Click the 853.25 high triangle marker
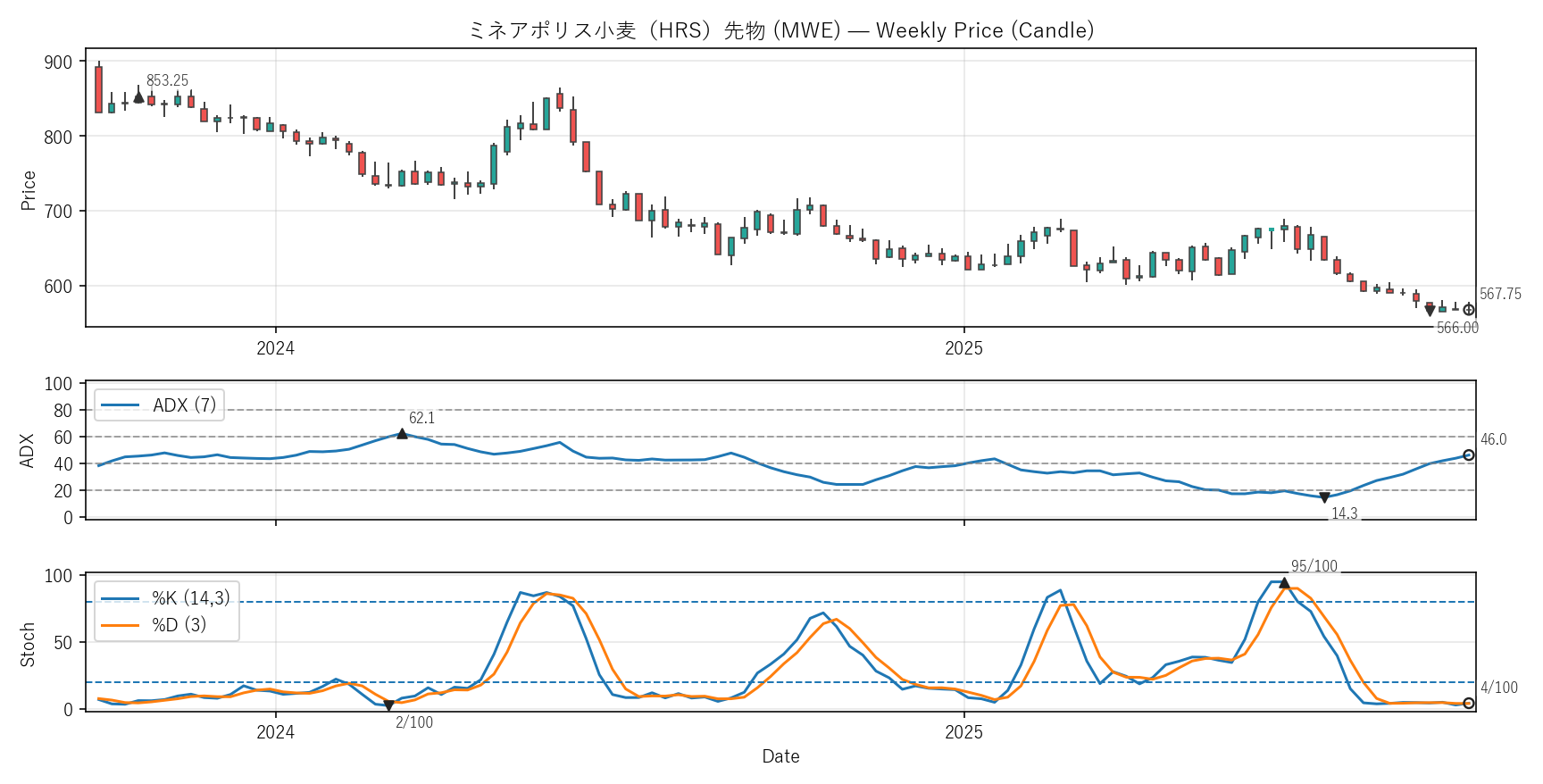Screen dimensions: 1543x784 138,96
